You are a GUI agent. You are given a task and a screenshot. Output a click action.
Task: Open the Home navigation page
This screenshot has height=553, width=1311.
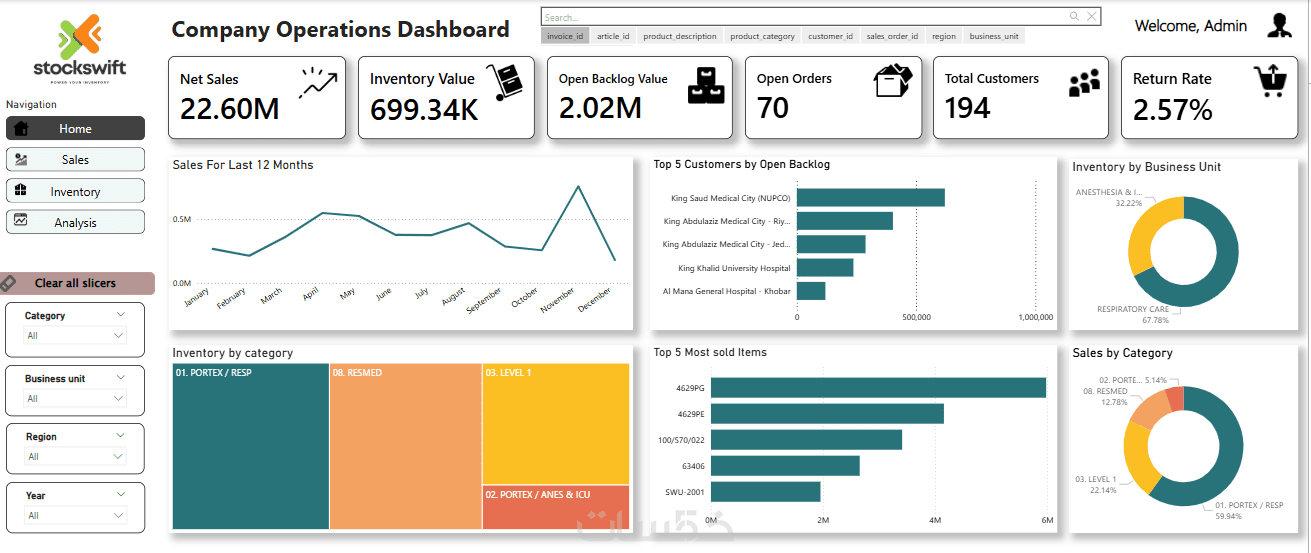click(75, 128)
